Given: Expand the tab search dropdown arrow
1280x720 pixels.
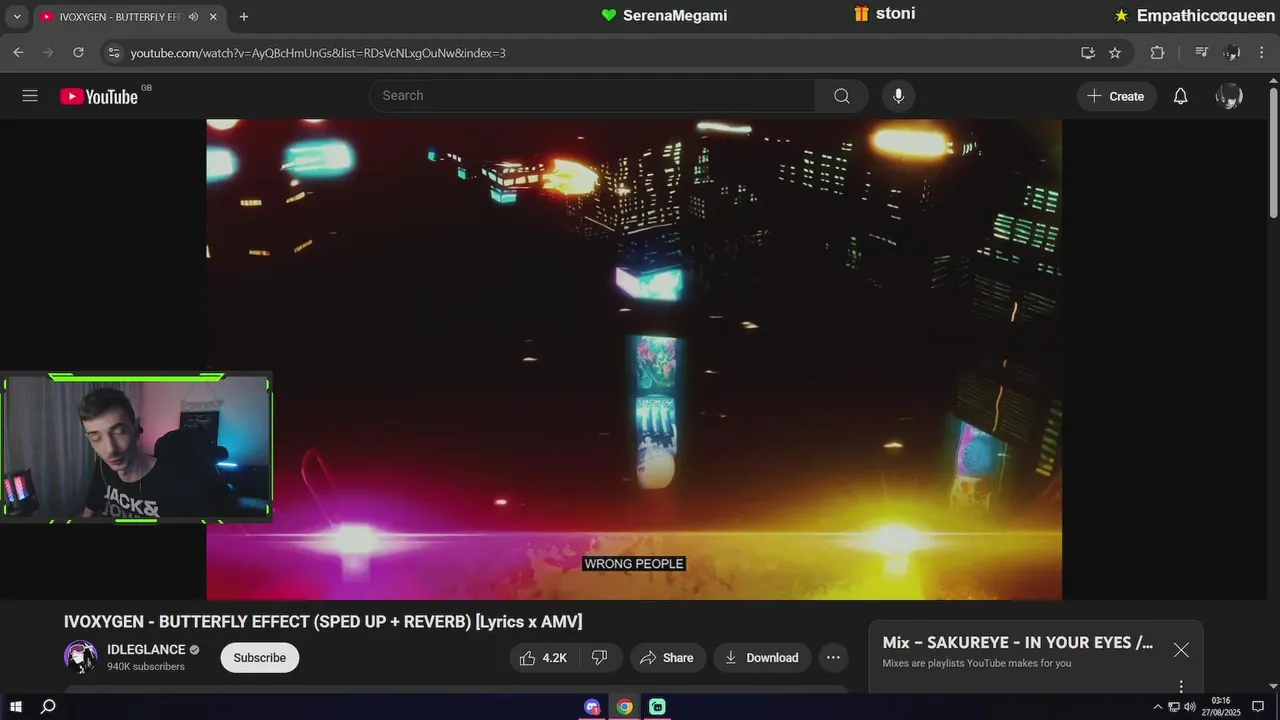Looking at the screenshot, I should click(17, 16).
